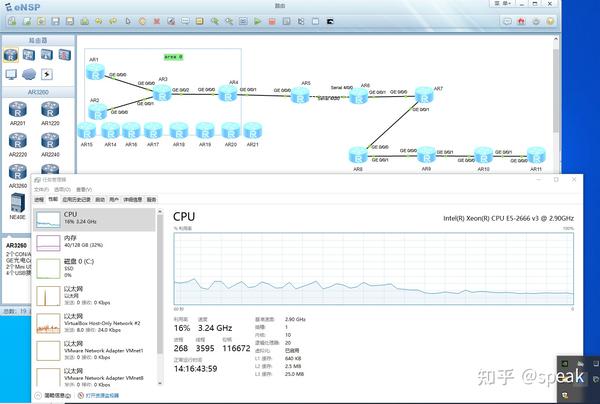Image resolution: width=600 pixels, height=404 pixels.
Task: Print the topology using printer icon
Action: tap(84, 21)
